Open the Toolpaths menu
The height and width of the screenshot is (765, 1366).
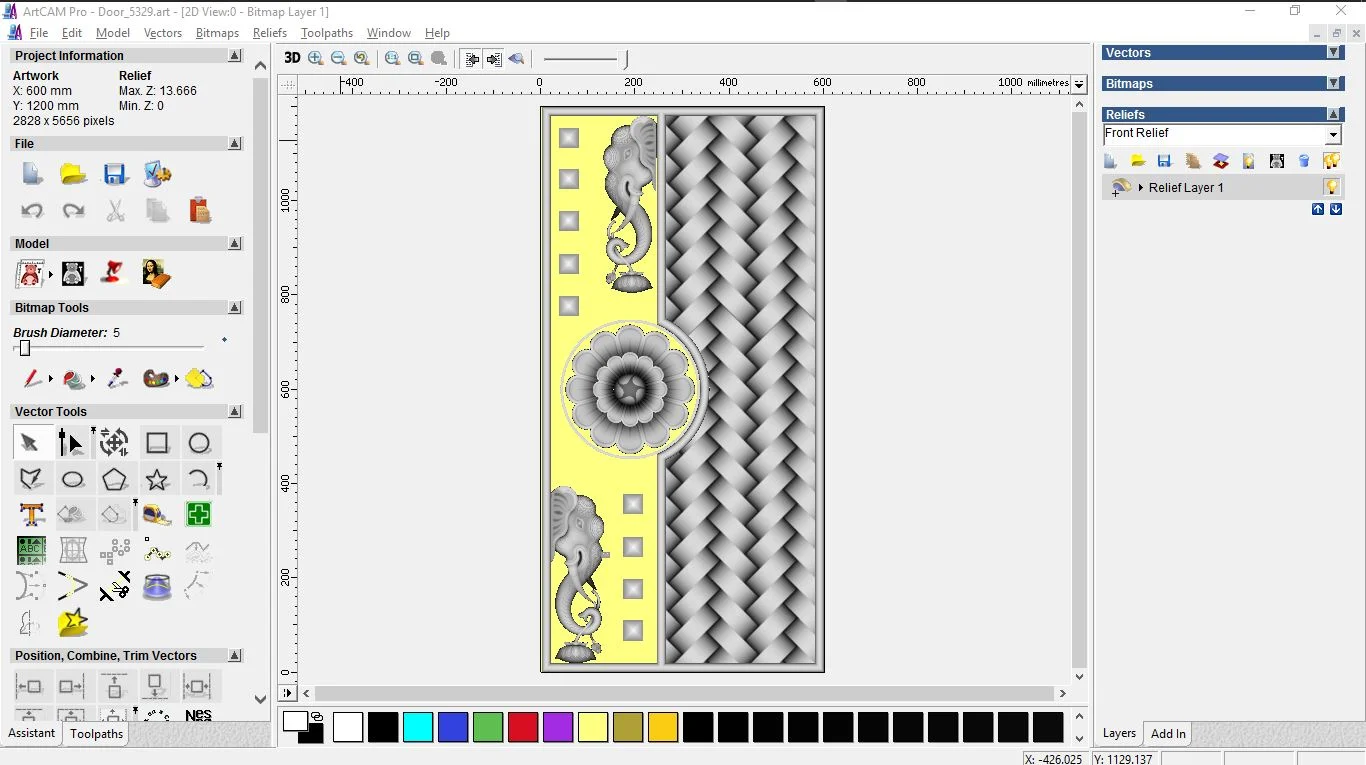click(x=327, y=33)
